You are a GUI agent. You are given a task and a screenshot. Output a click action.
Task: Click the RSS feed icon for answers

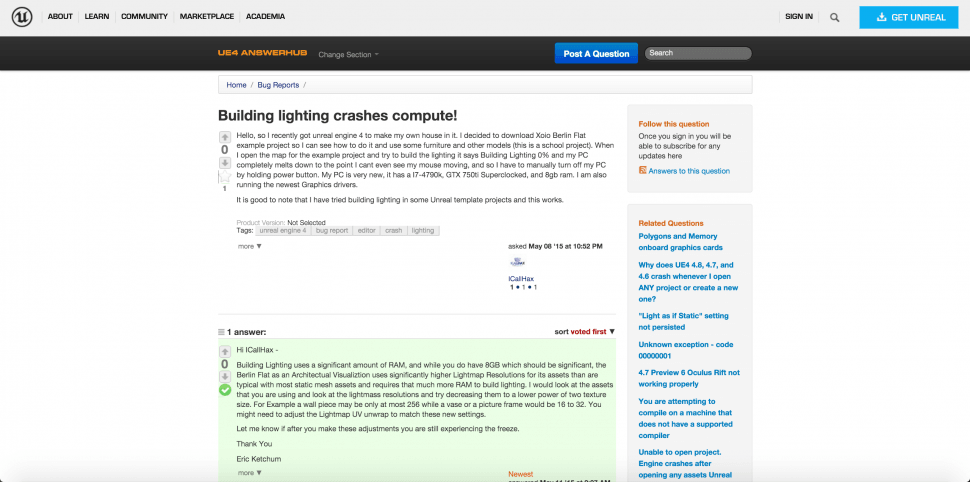tap(643, 171)
